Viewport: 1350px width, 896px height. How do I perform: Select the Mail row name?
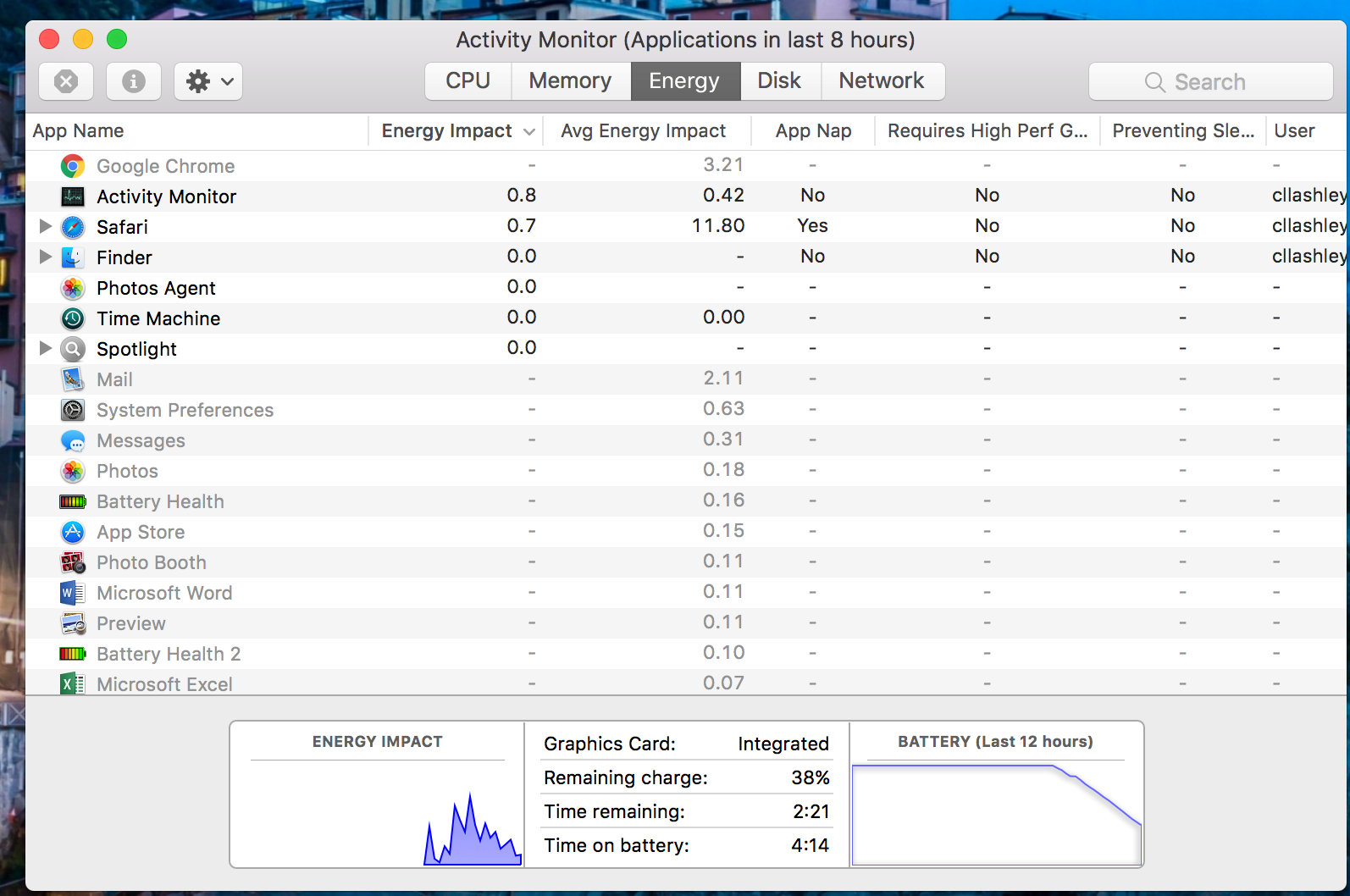point(115,379)
